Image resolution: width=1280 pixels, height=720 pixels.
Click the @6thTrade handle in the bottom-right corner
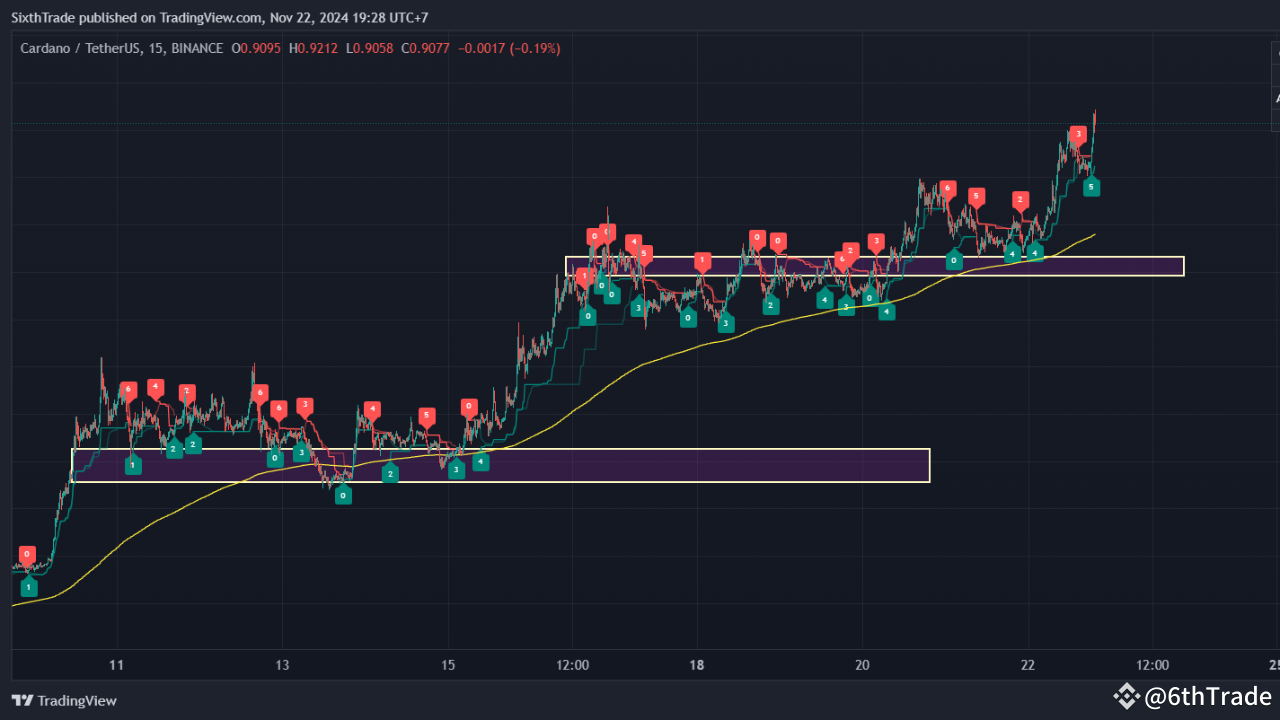(x=1208, y=696)
